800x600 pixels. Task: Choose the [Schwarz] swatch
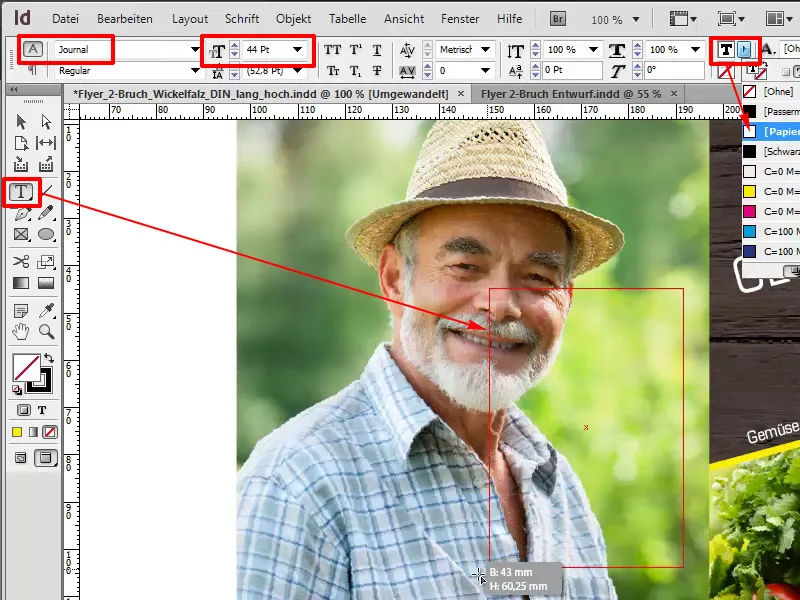tap(770, 152)
